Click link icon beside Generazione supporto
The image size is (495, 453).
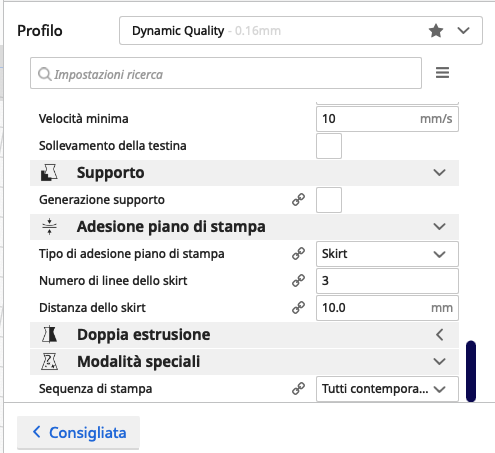click(x=298, y=200)
